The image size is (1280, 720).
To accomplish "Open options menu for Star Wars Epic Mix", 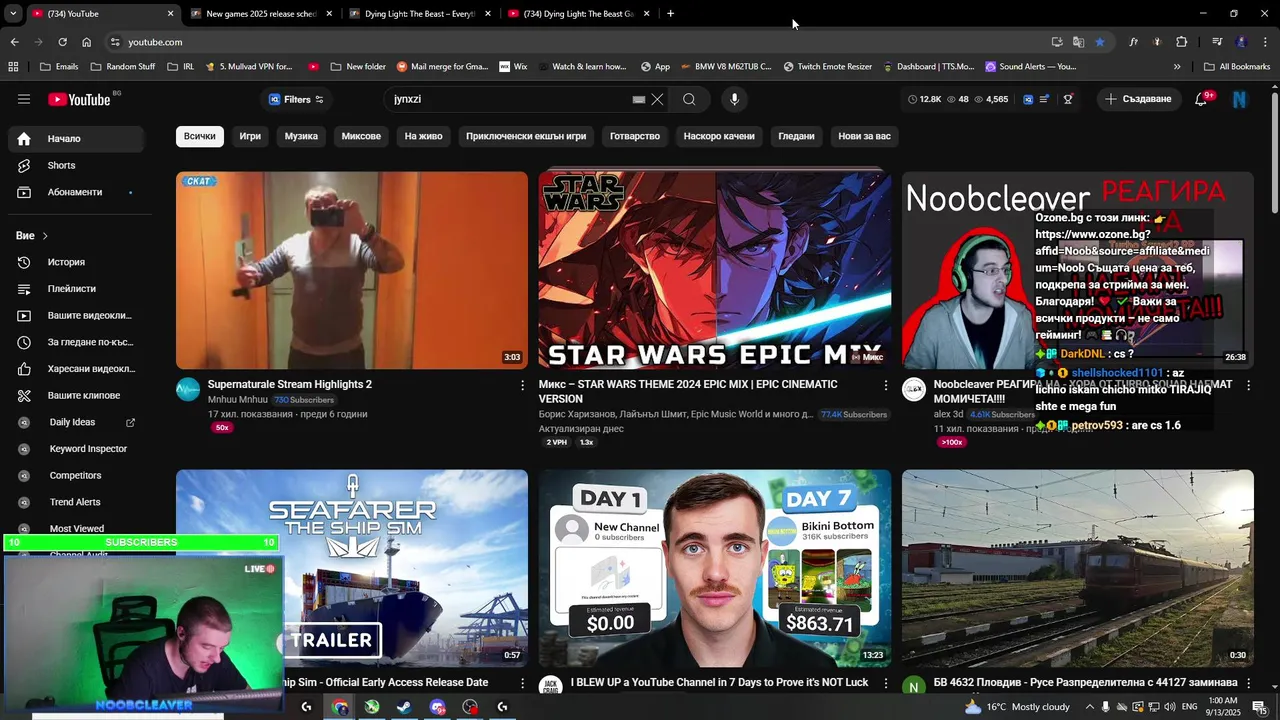I will [885, 385].
